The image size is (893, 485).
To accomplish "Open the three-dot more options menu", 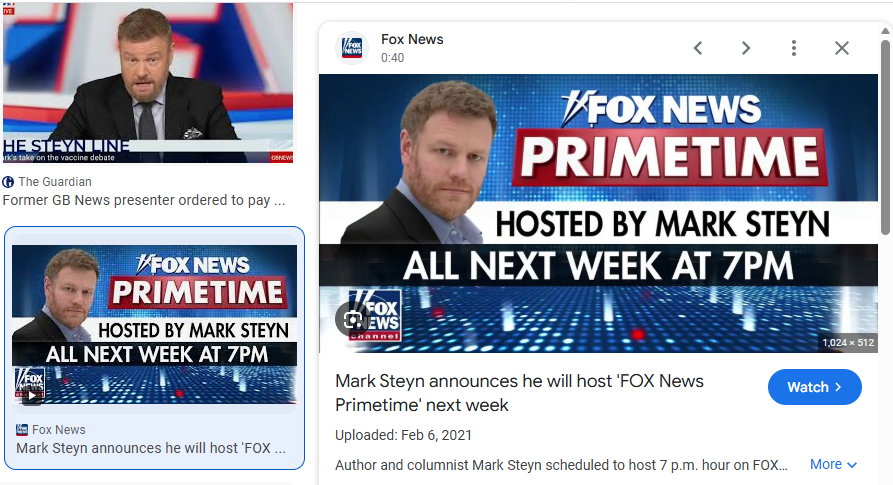I will pyautogui.click(x=793, y=48).
